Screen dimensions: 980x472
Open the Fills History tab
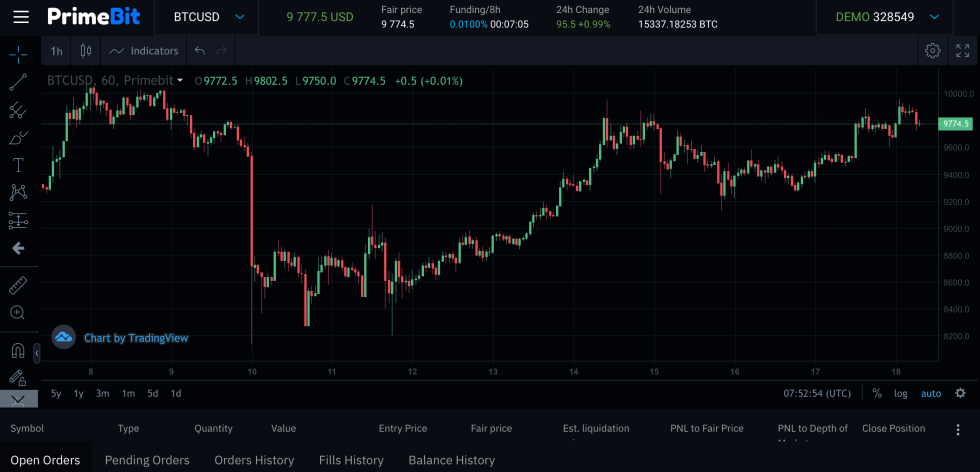tap(351, 460)
